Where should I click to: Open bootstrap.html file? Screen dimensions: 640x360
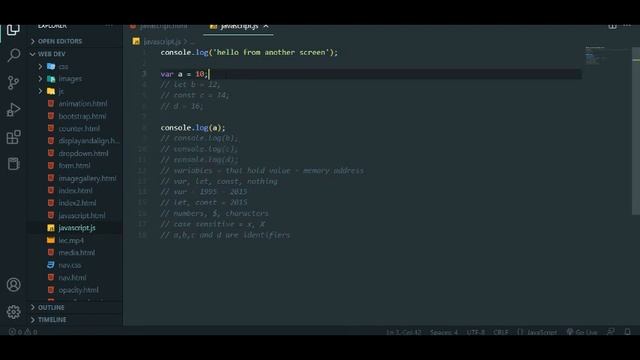click(82, 116)
